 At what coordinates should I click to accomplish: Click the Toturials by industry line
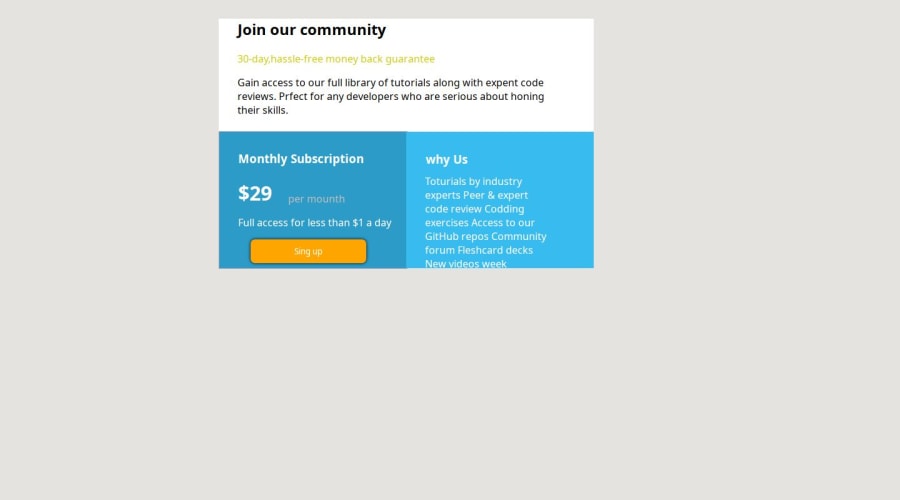[x=474, y=181]
